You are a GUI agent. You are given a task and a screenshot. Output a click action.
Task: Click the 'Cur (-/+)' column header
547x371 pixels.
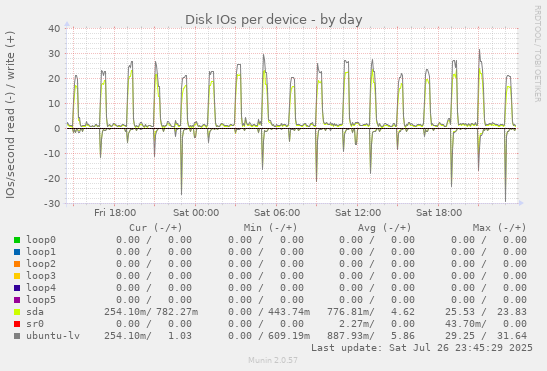(x=156, y=228)
